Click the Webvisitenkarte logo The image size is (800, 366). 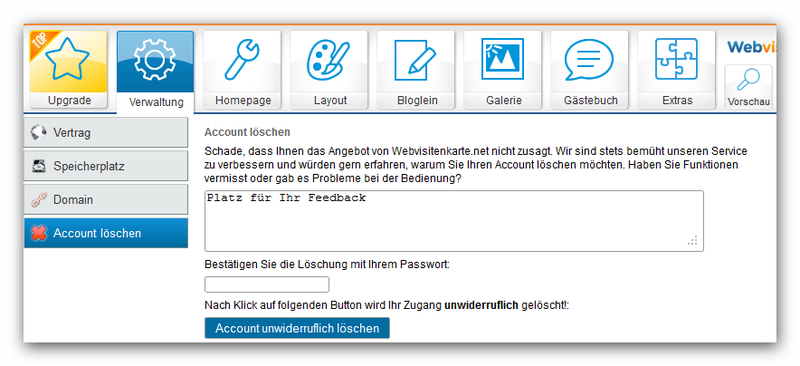coord(751,47)
